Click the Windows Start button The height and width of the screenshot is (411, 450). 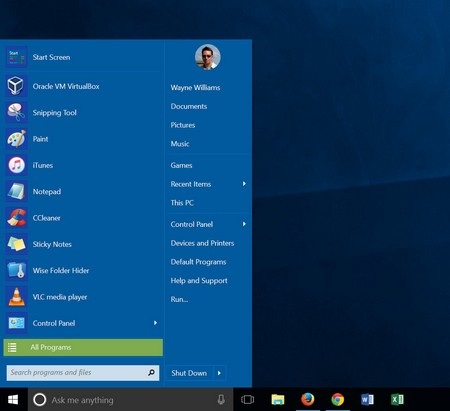pos(13,399)
